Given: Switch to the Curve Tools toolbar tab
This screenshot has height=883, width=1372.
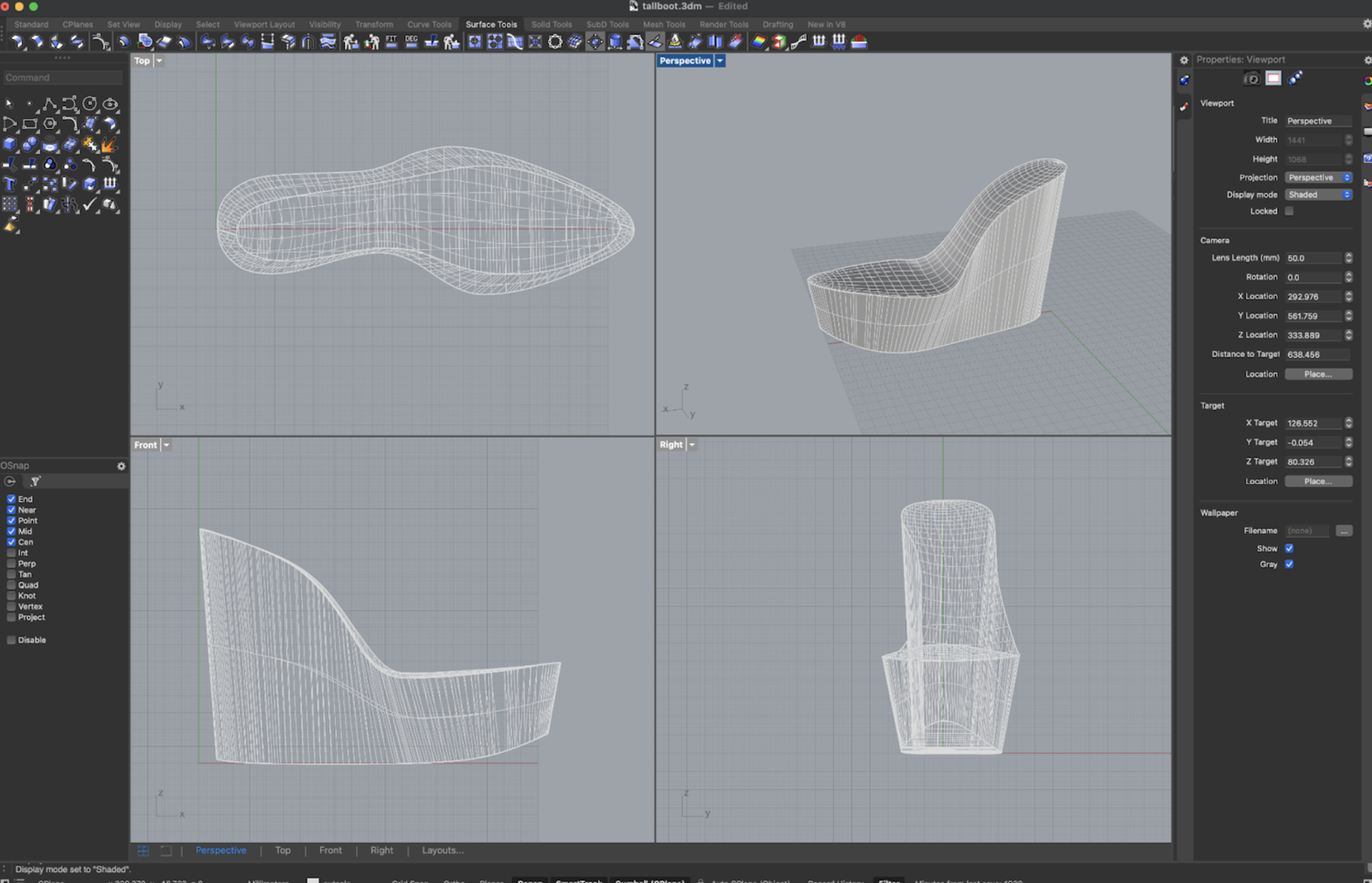Looking at the screenshot, I should [429, 25].
